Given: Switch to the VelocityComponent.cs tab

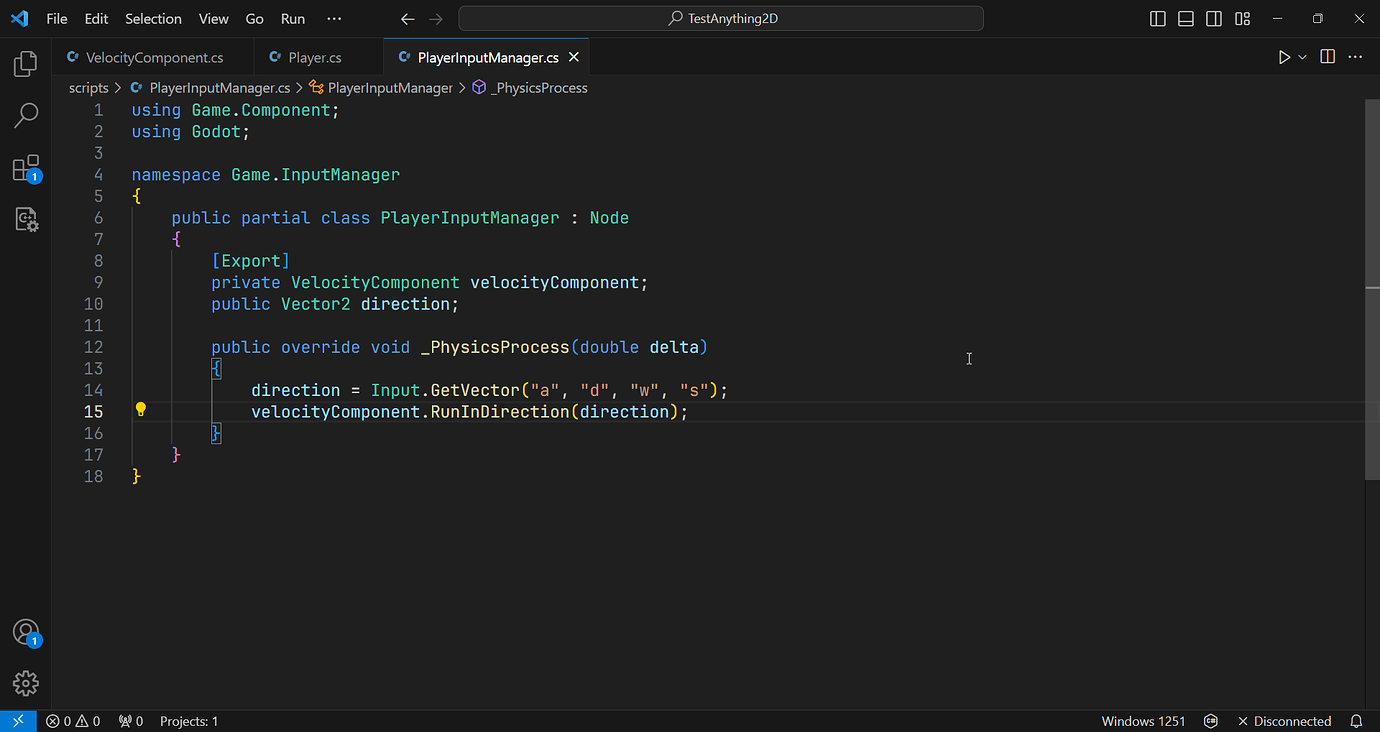Looking at the screenshot, I should point(154,57).
